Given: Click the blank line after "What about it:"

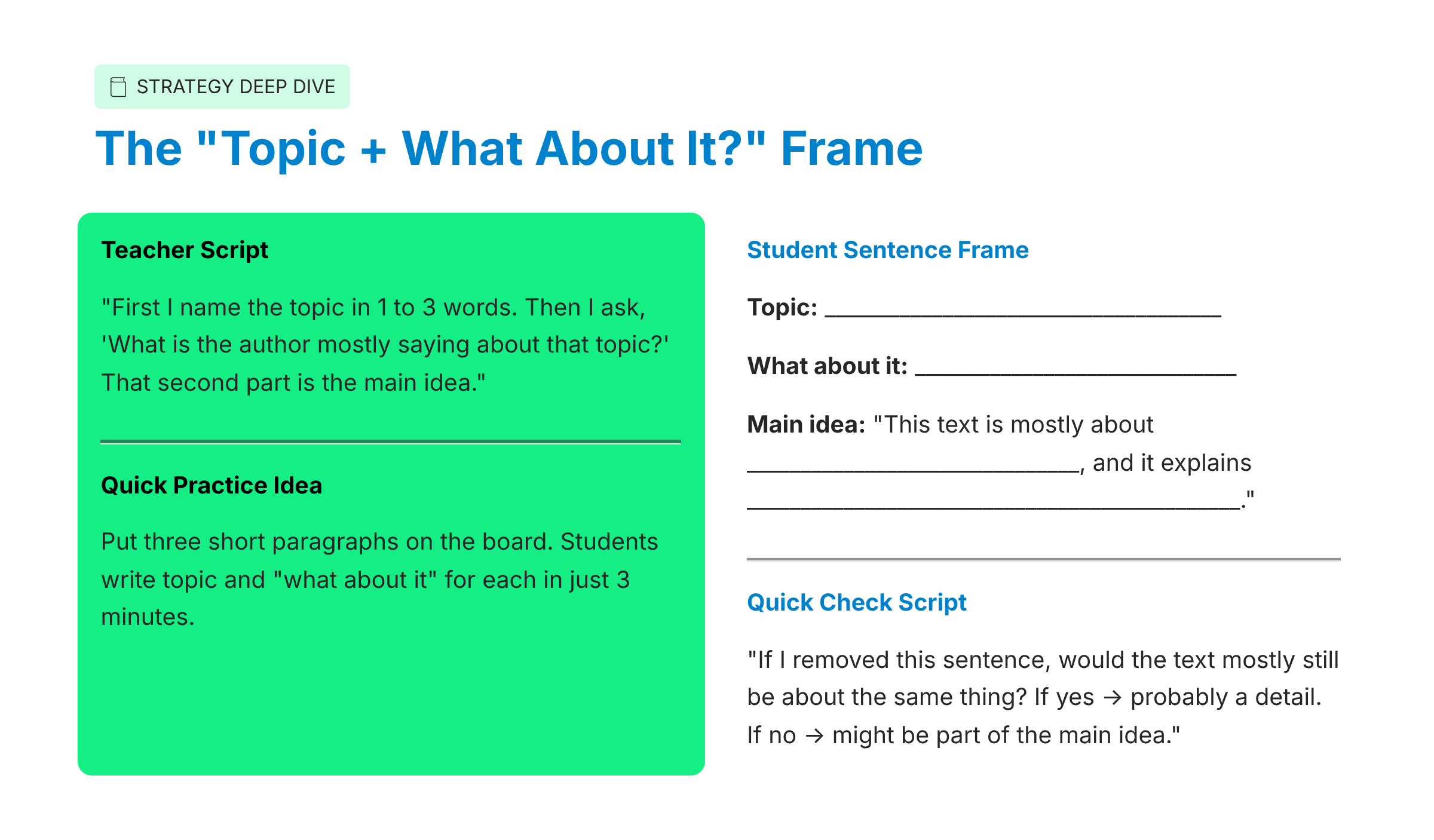Looking at the screenshot, I should [1075, 373].
